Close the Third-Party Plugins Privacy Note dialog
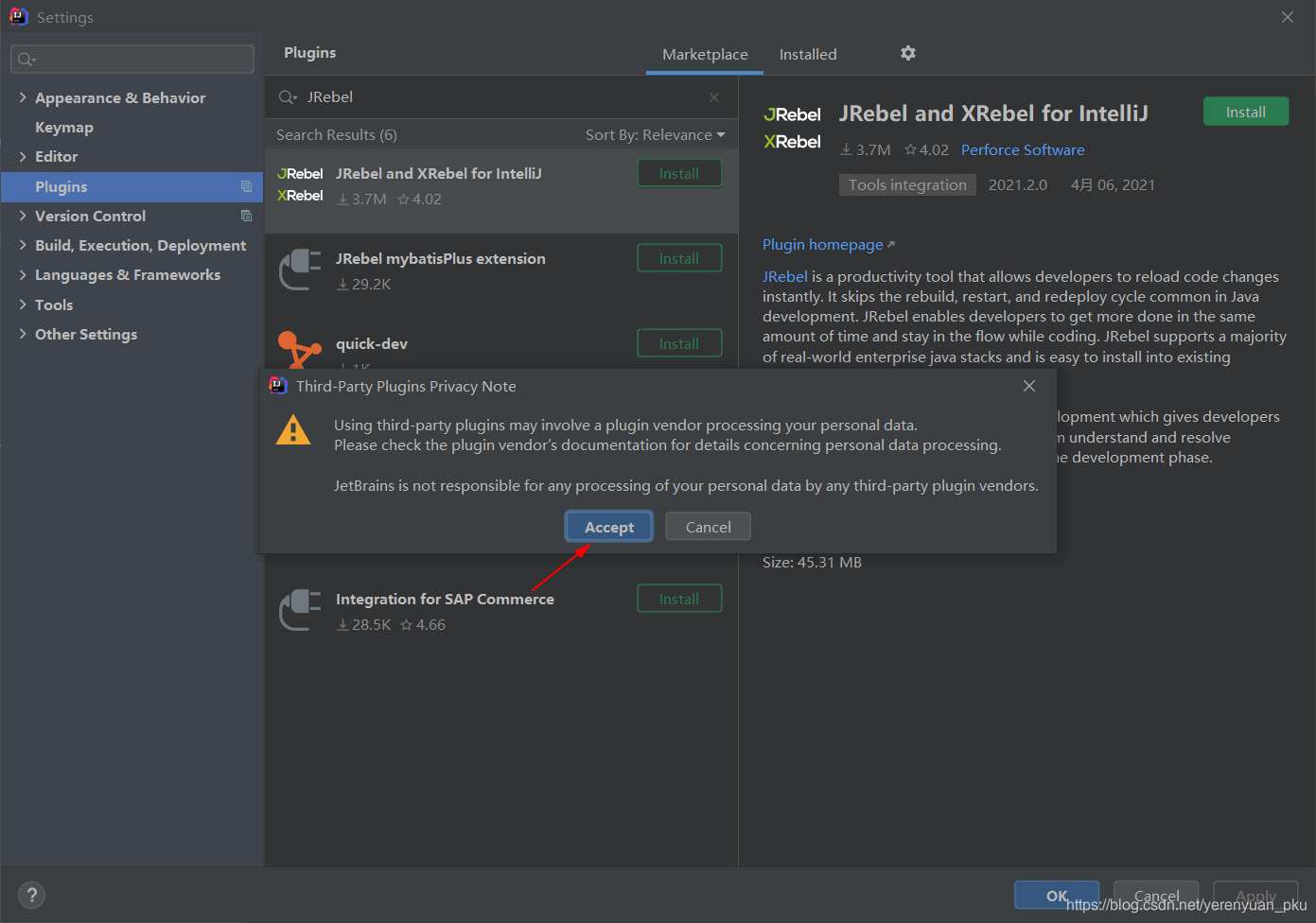The image size is (1316, 923). [x=1029, y=386]
